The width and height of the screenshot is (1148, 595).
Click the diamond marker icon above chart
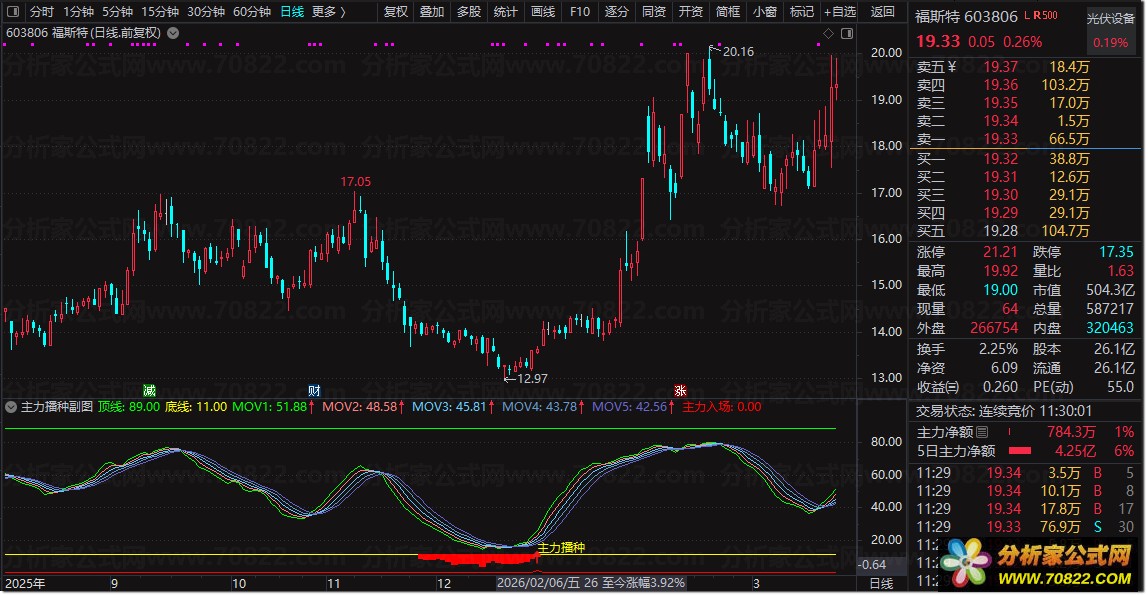[x=827, y=34]
